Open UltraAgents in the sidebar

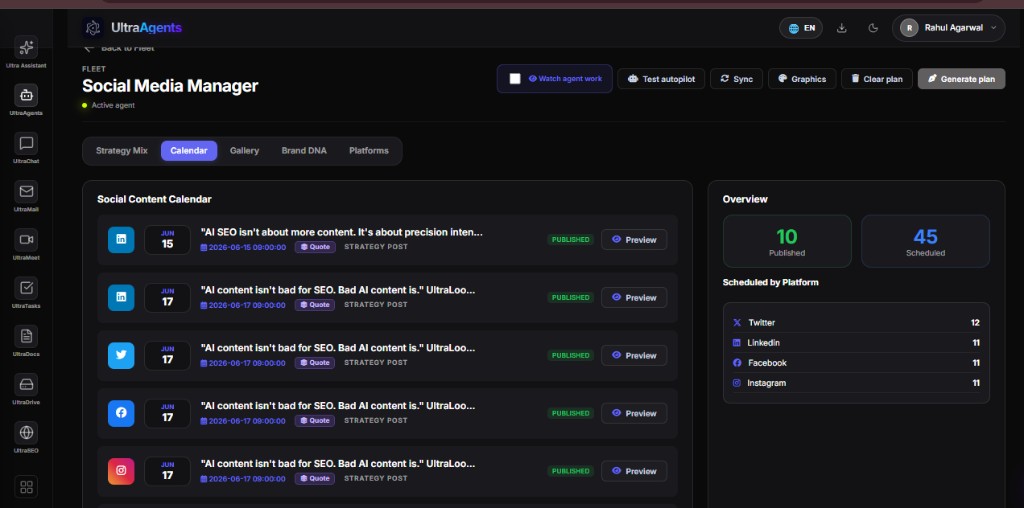click(26, 95)
